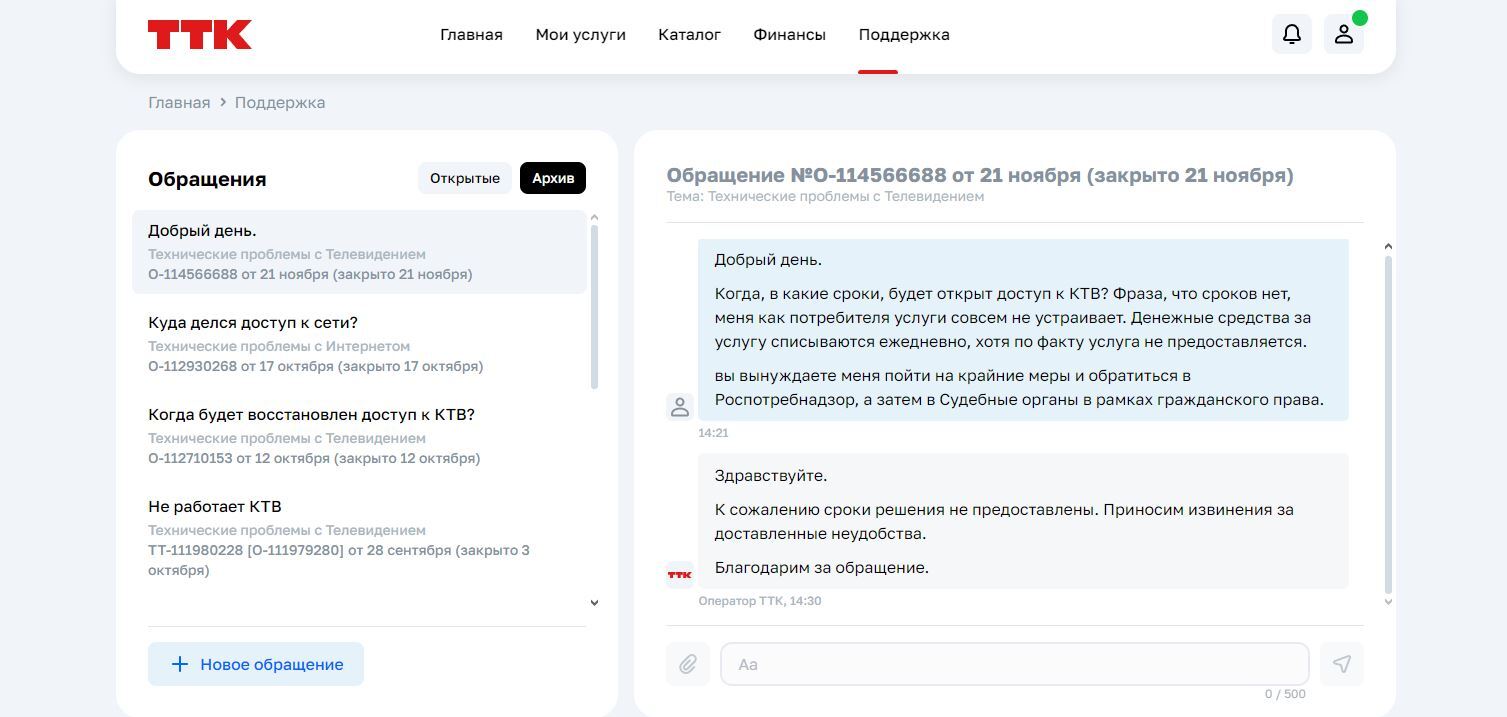Click the operator reply К сожалению сроки решения
Screen dimensions: 1507x717
(x=1004, y=522)
